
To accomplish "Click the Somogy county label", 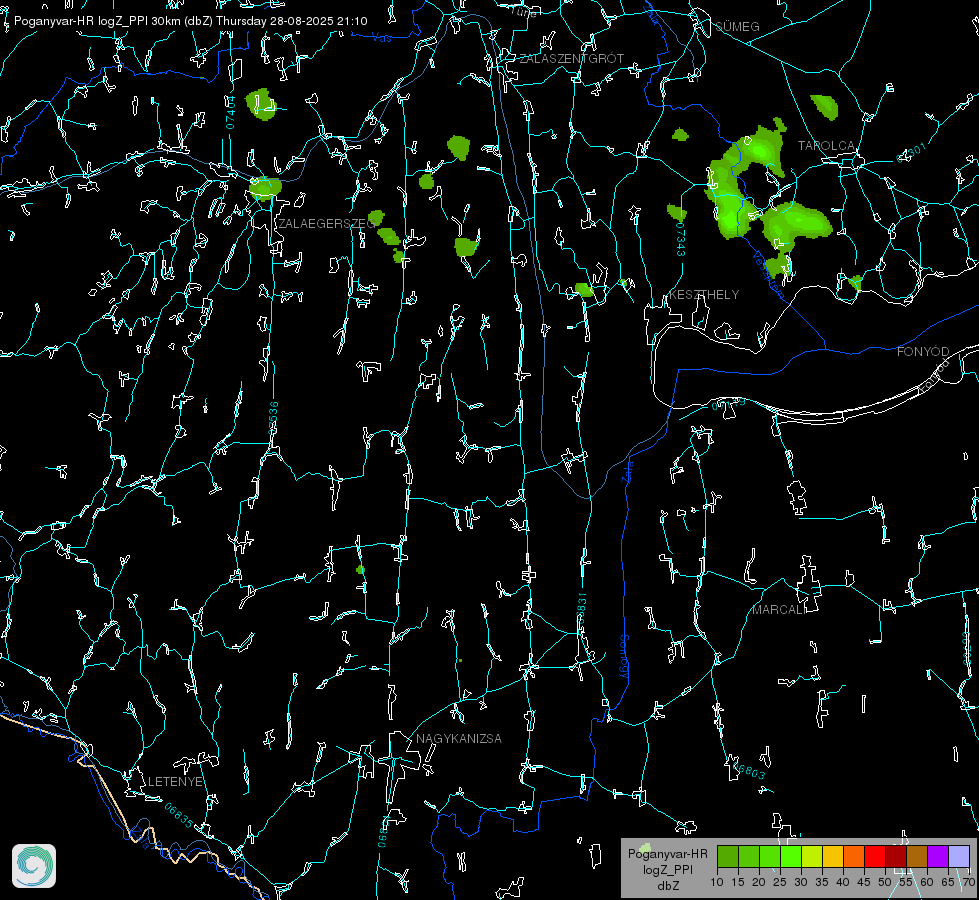I will pos(624,657).
